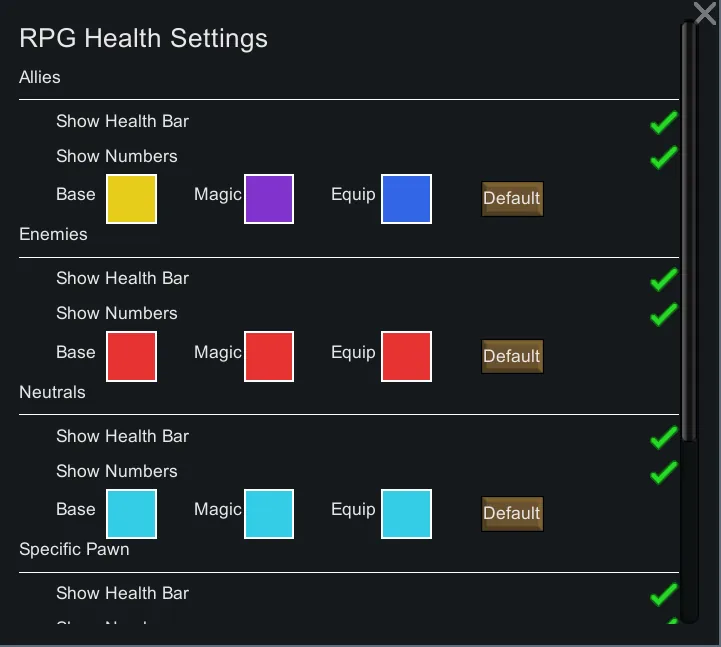Screen dimensions: 721x647
Task: Disable Show Health Bar for Enemies
Action: pyautogui.click(x=663, y=280)
